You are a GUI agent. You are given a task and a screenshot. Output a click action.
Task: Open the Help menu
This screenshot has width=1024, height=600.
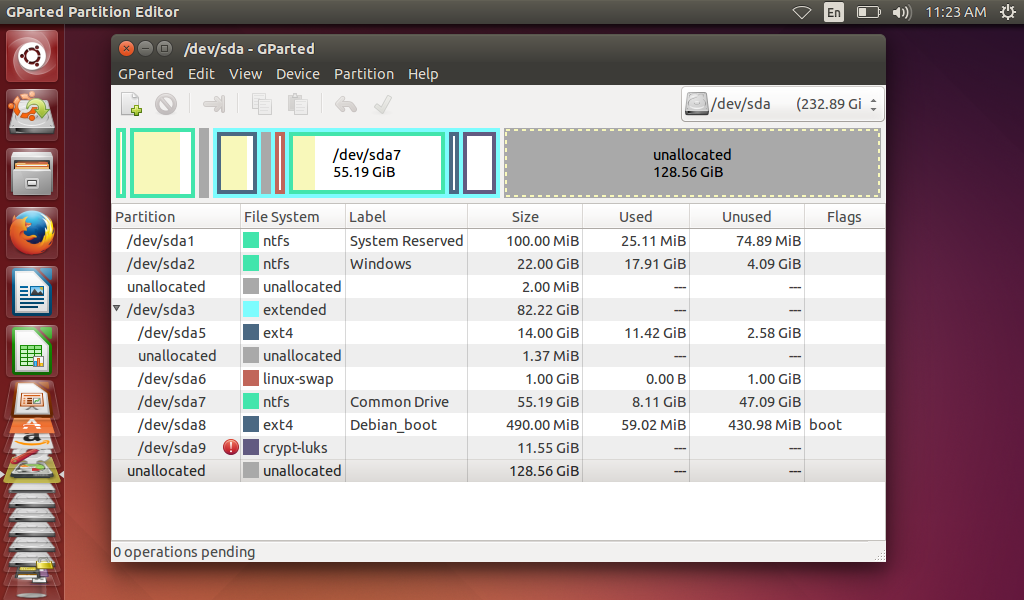pyautogui.click(x=423, y=74)
